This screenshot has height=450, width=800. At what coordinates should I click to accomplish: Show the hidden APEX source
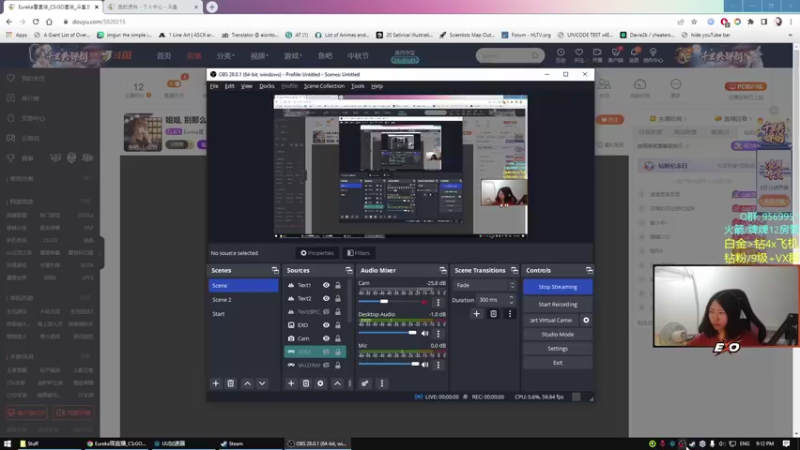coord(326,352)
